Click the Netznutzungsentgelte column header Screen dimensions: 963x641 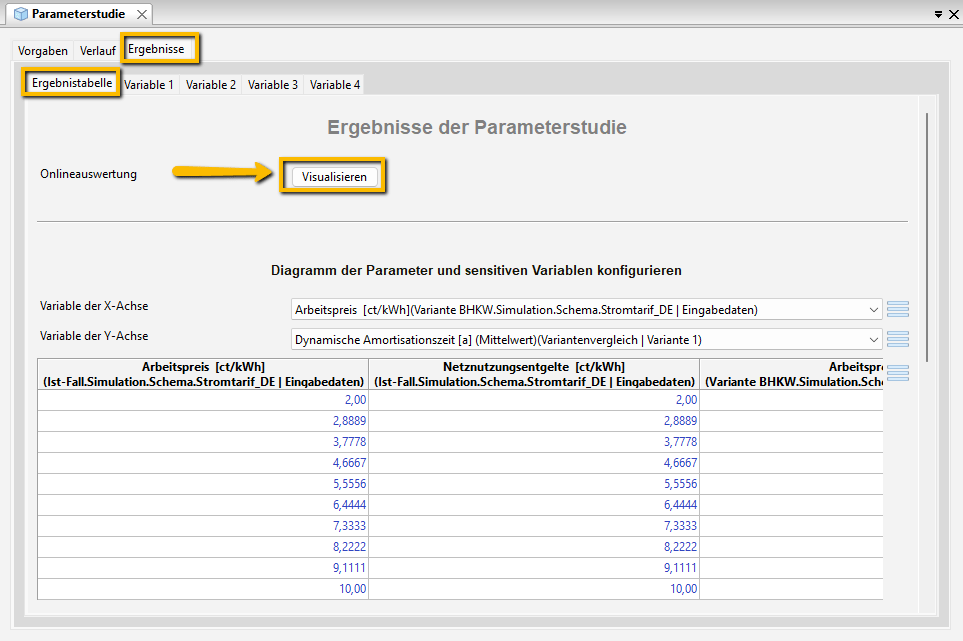534,373
